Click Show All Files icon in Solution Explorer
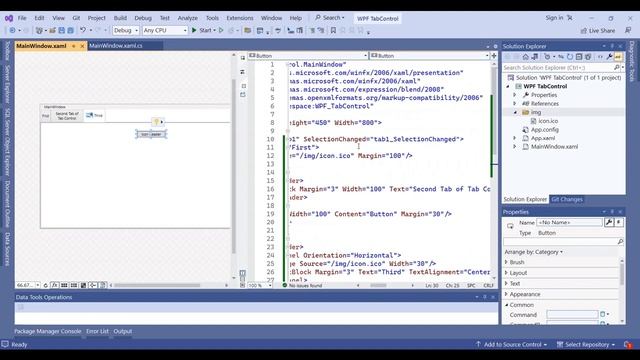This screenshot has width=640, height=360. point(588,57)
